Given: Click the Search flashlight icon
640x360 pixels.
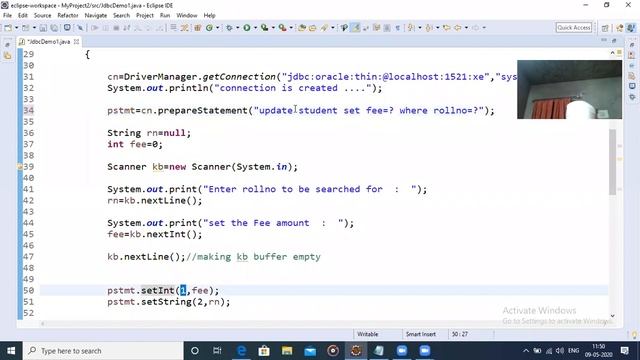Looking at the screenshot, I should pos(324,28).
